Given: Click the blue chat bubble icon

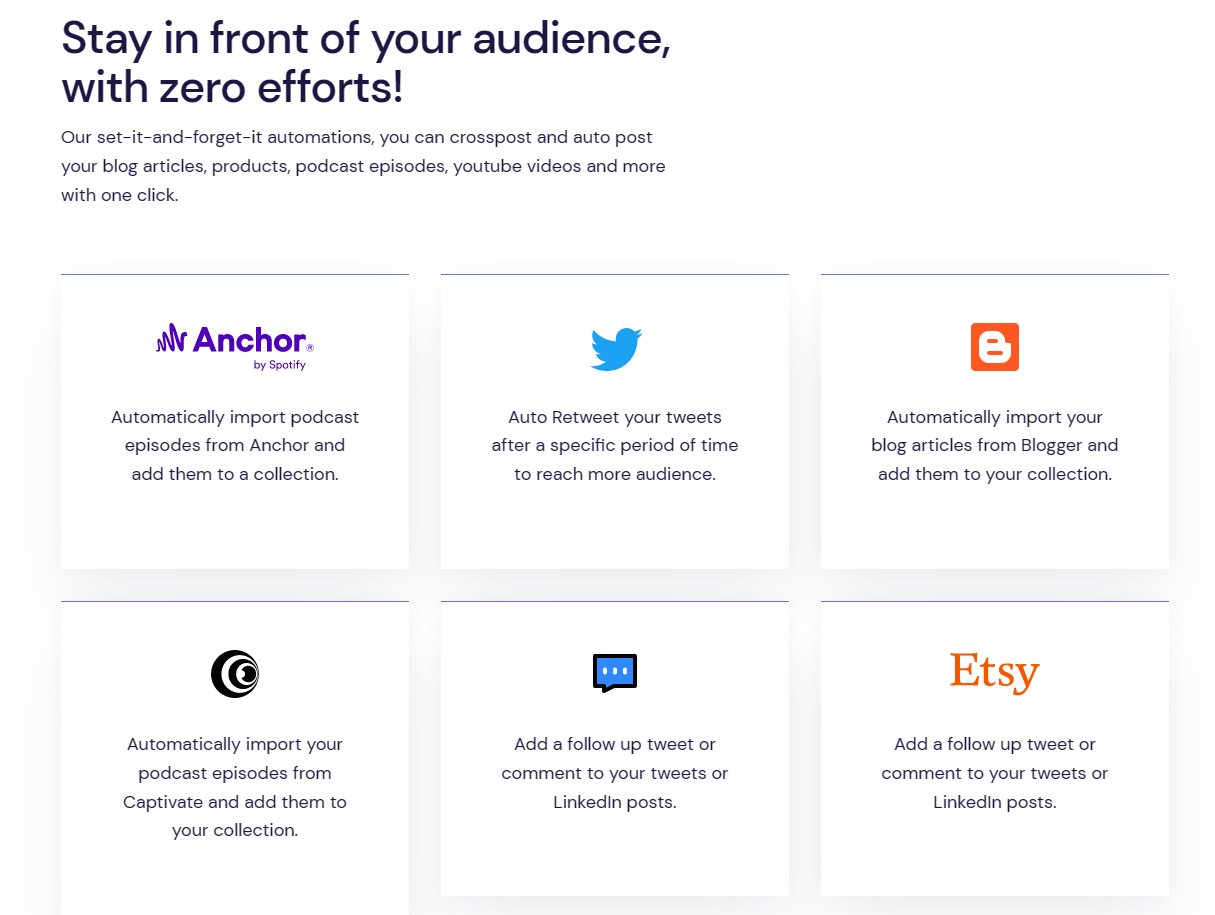Looking at the screenshot, I should pyautogui.click(x=615, y=673).
